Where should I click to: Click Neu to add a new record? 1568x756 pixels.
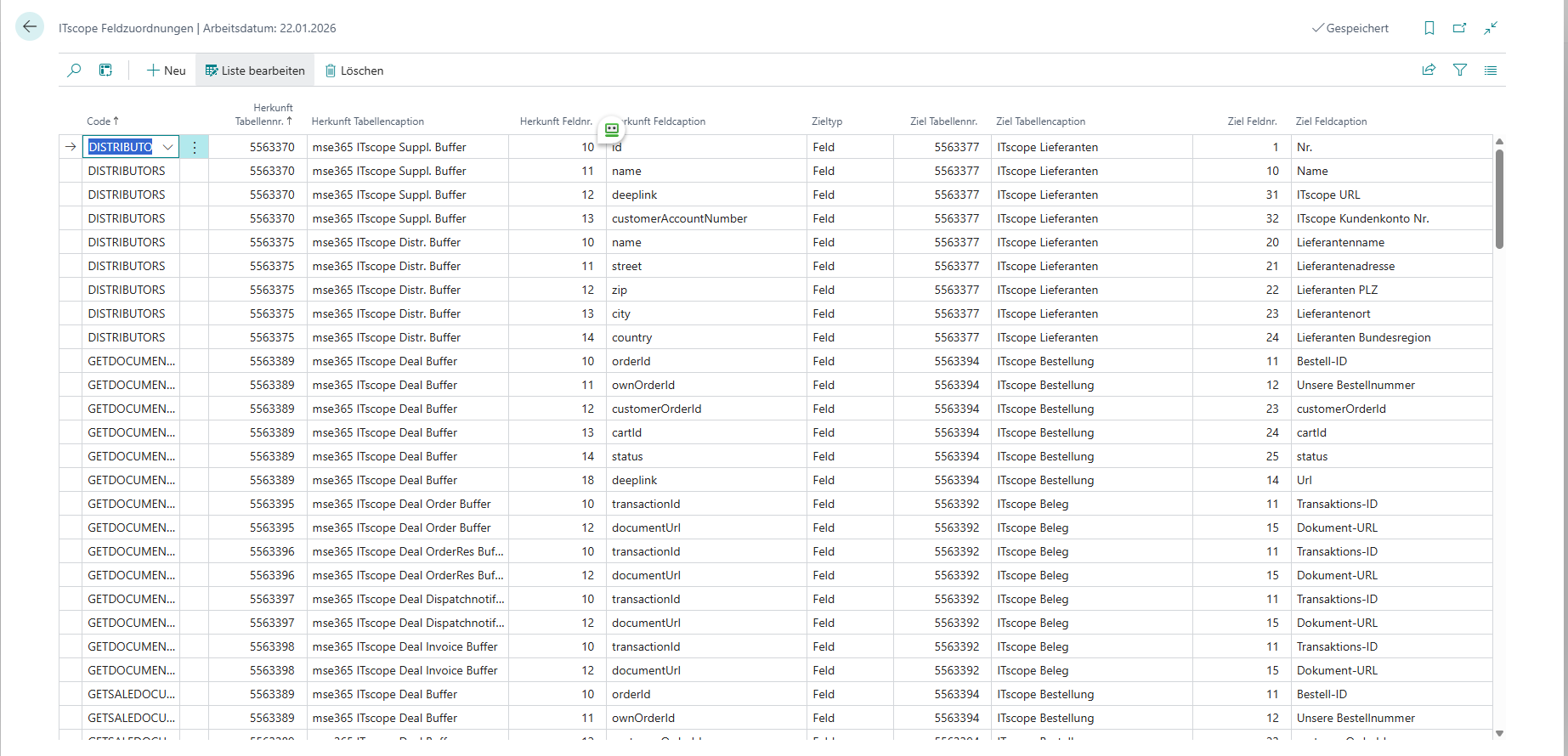[x=166, y=71]
